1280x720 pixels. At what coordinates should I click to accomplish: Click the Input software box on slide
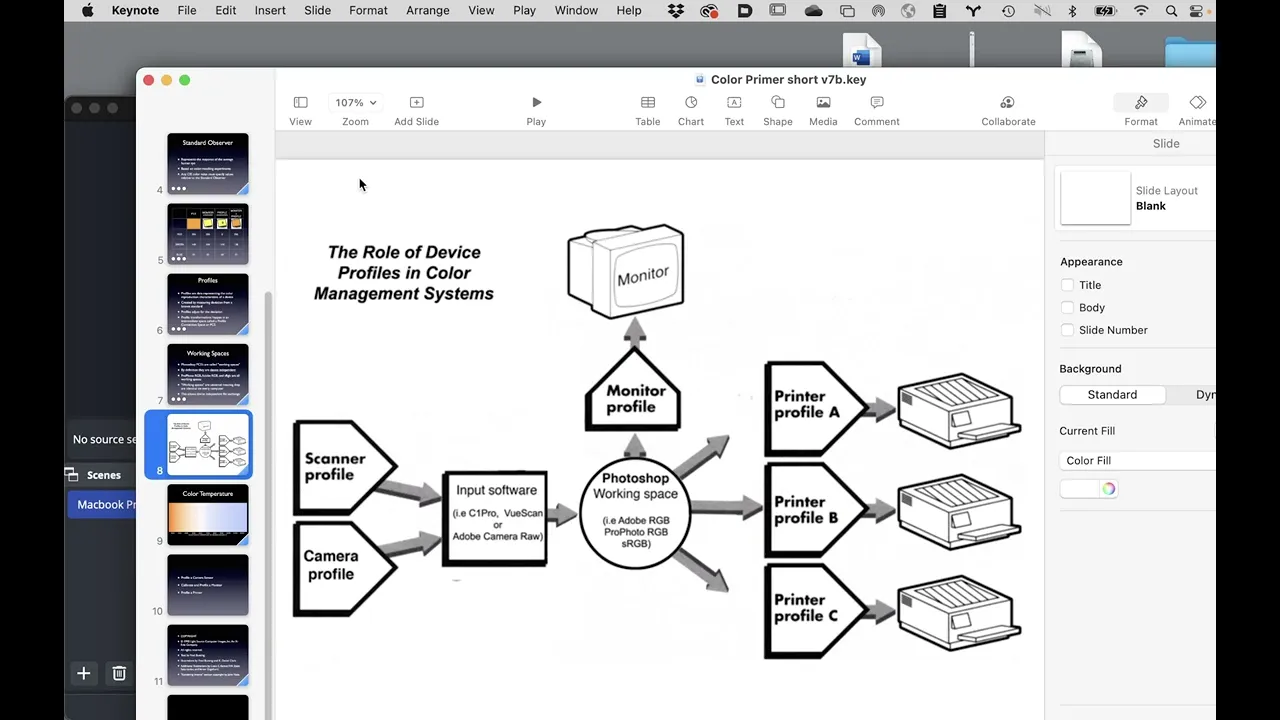point(495,519)
